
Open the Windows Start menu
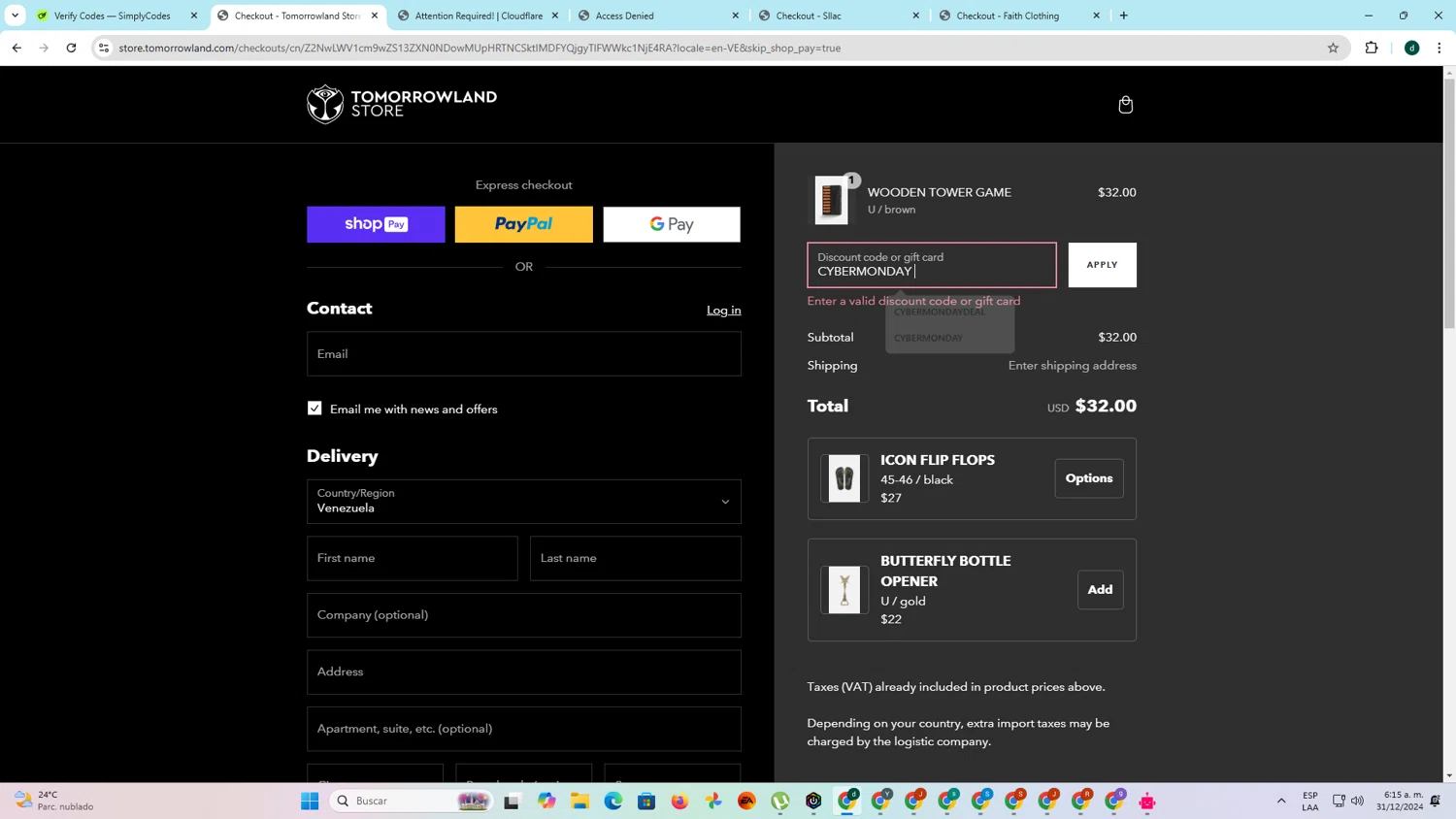click(x=310, y=801)
